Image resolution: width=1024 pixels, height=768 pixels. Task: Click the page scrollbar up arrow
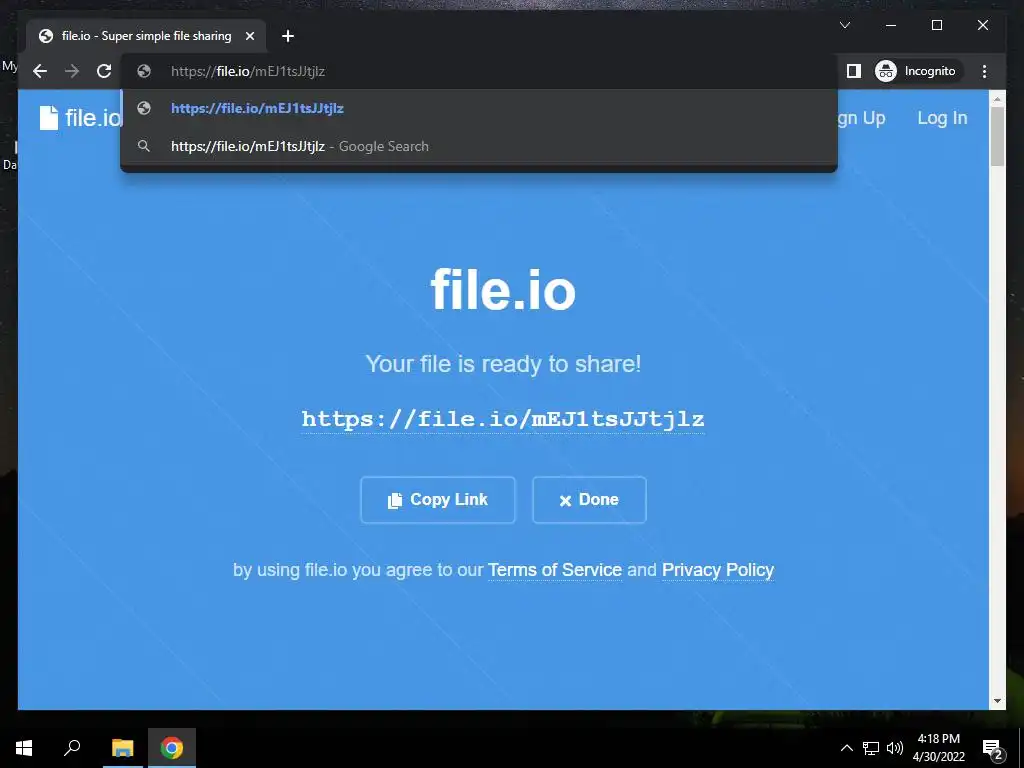tap(997, 99)
